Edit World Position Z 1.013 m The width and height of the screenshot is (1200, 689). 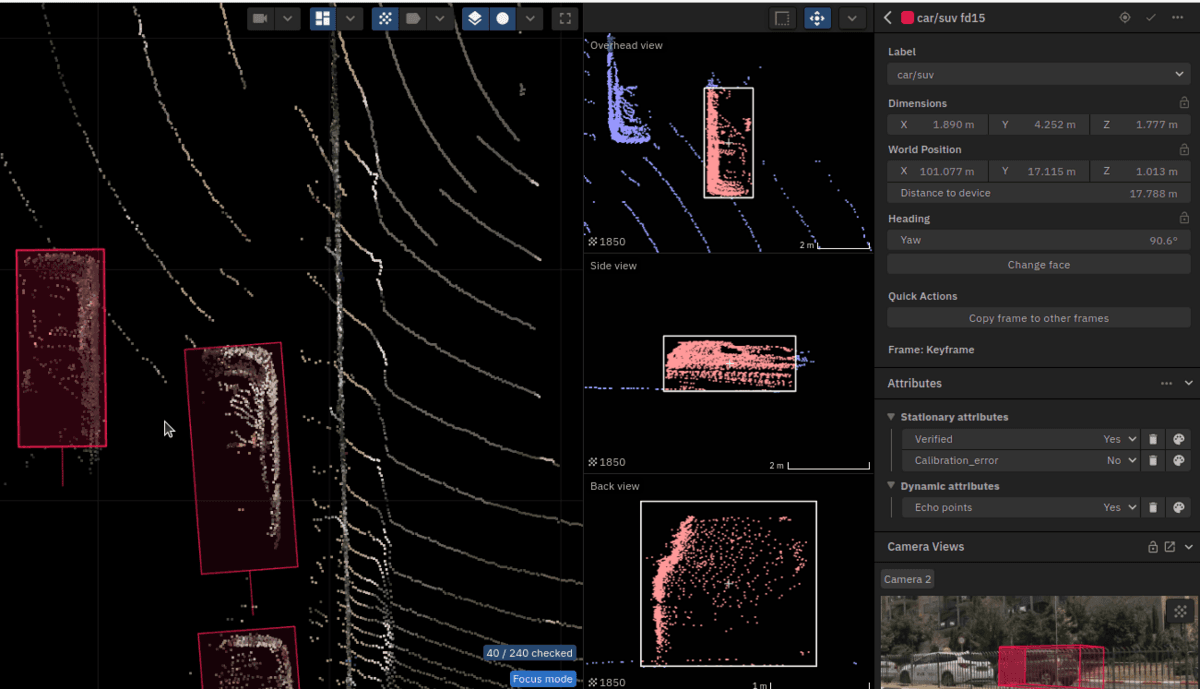tap(1140, 171)
